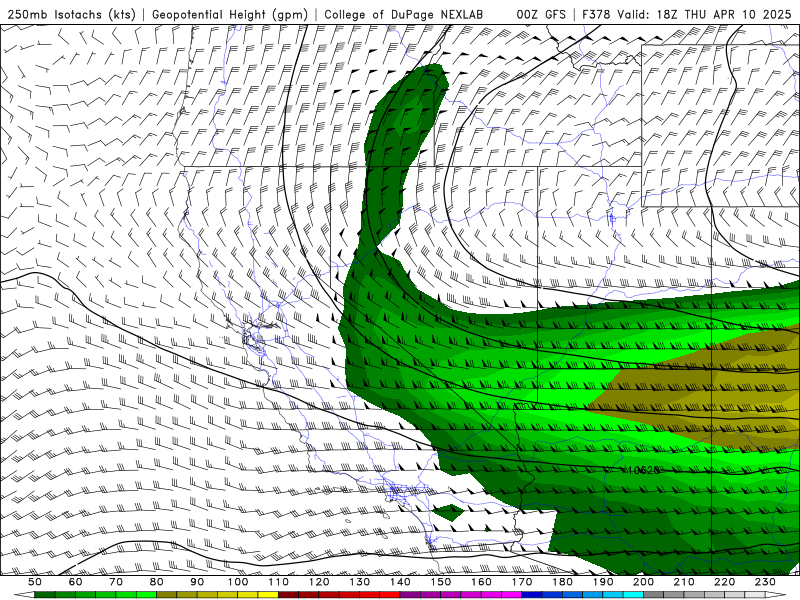Pick the dark gray swatch just after 200
Viewport: 800px width, 600px height.
pyautogui.click(x=654, y=595)
